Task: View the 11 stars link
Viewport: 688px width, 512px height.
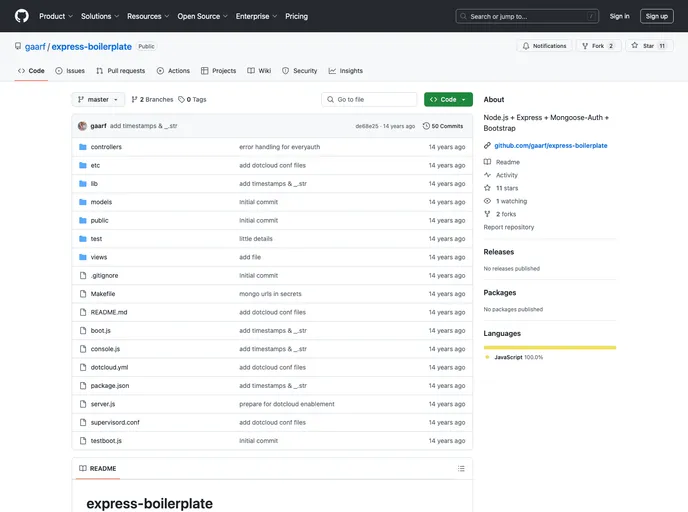Action: 507,188
